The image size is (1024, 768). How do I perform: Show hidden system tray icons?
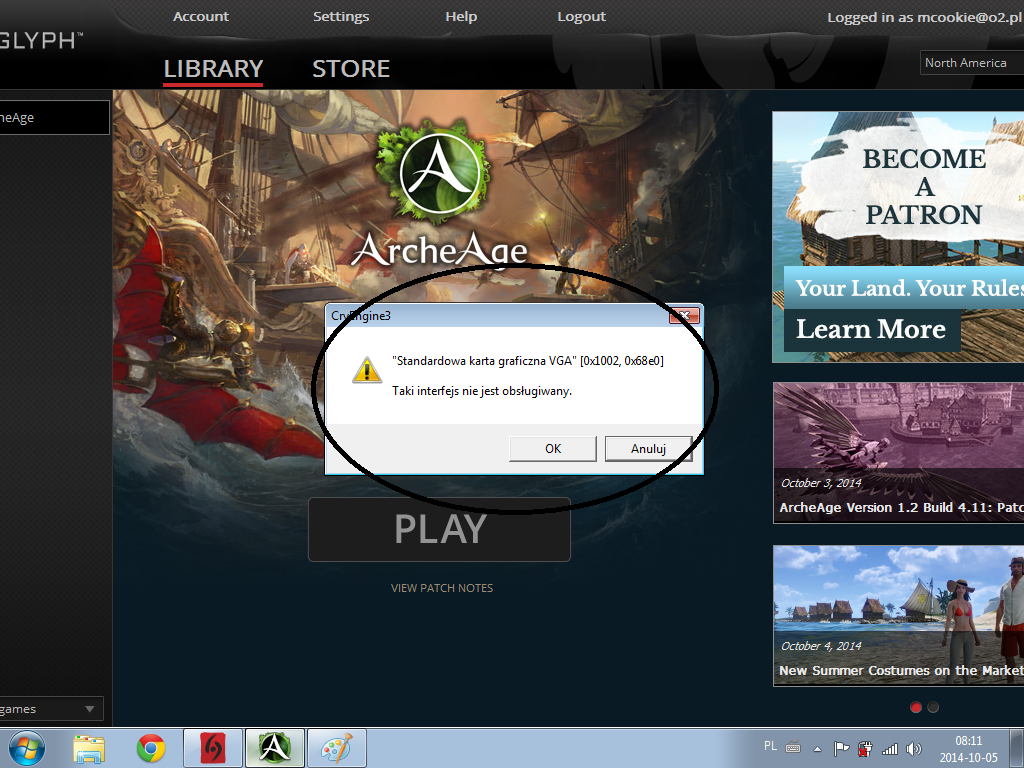click(x=817, y=749)
